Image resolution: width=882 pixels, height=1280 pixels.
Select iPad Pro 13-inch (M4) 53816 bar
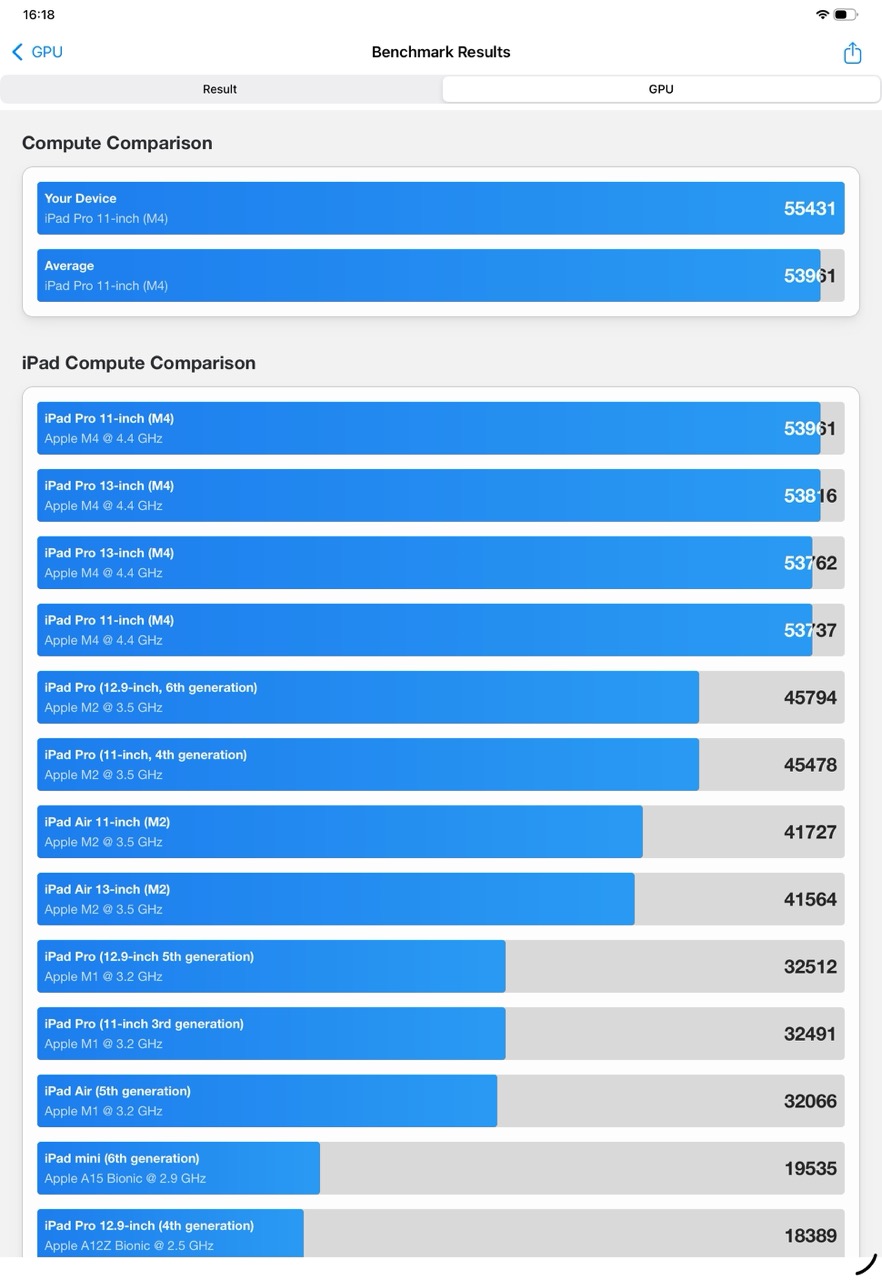(x=440, y=495)
